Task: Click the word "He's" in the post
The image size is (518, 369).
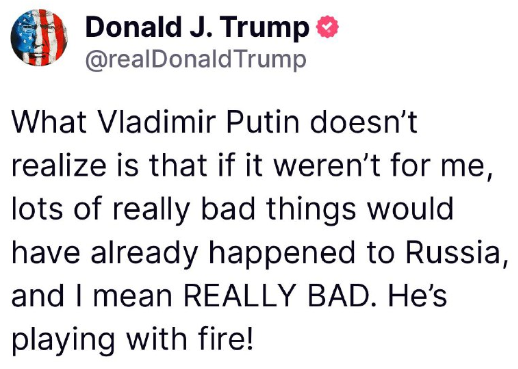Action: click(x=417, y=295)
